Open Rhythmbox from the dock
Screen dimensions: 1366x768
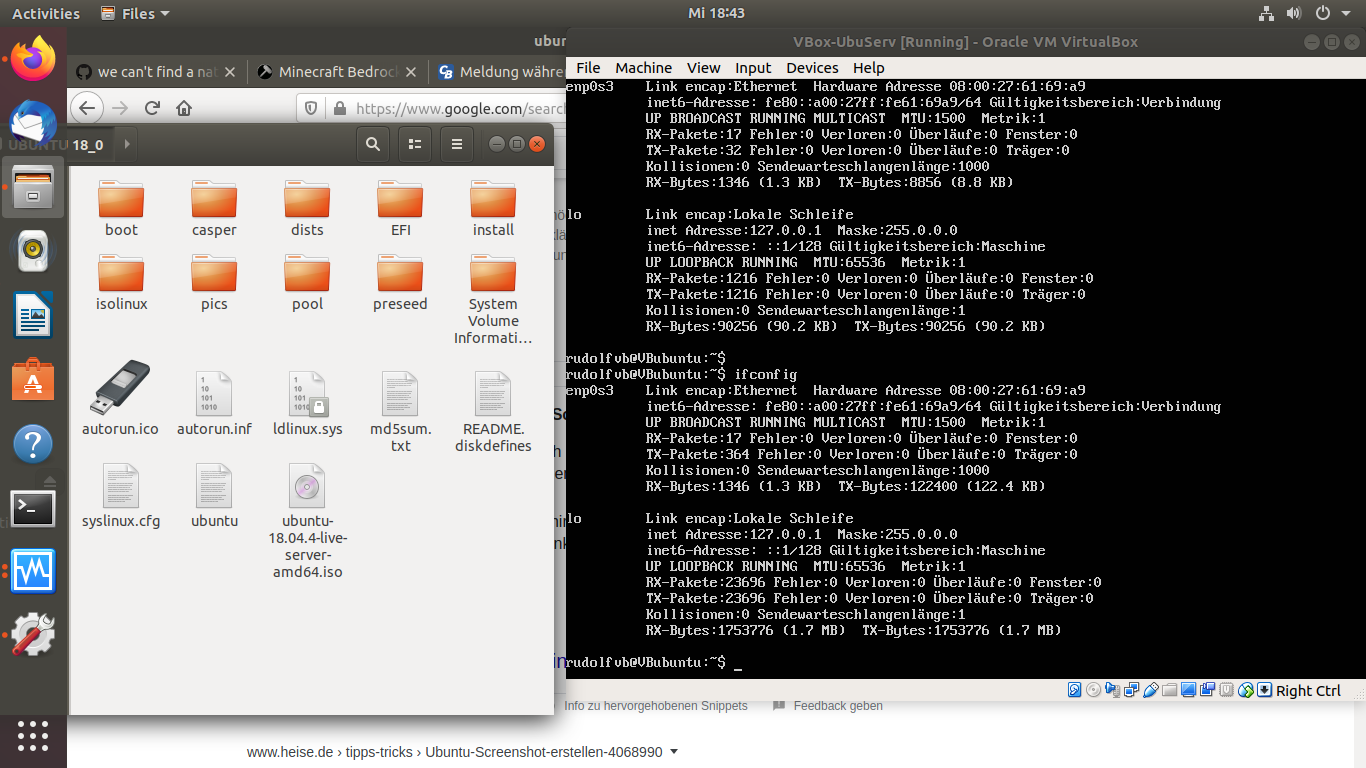tap(33, 250)
